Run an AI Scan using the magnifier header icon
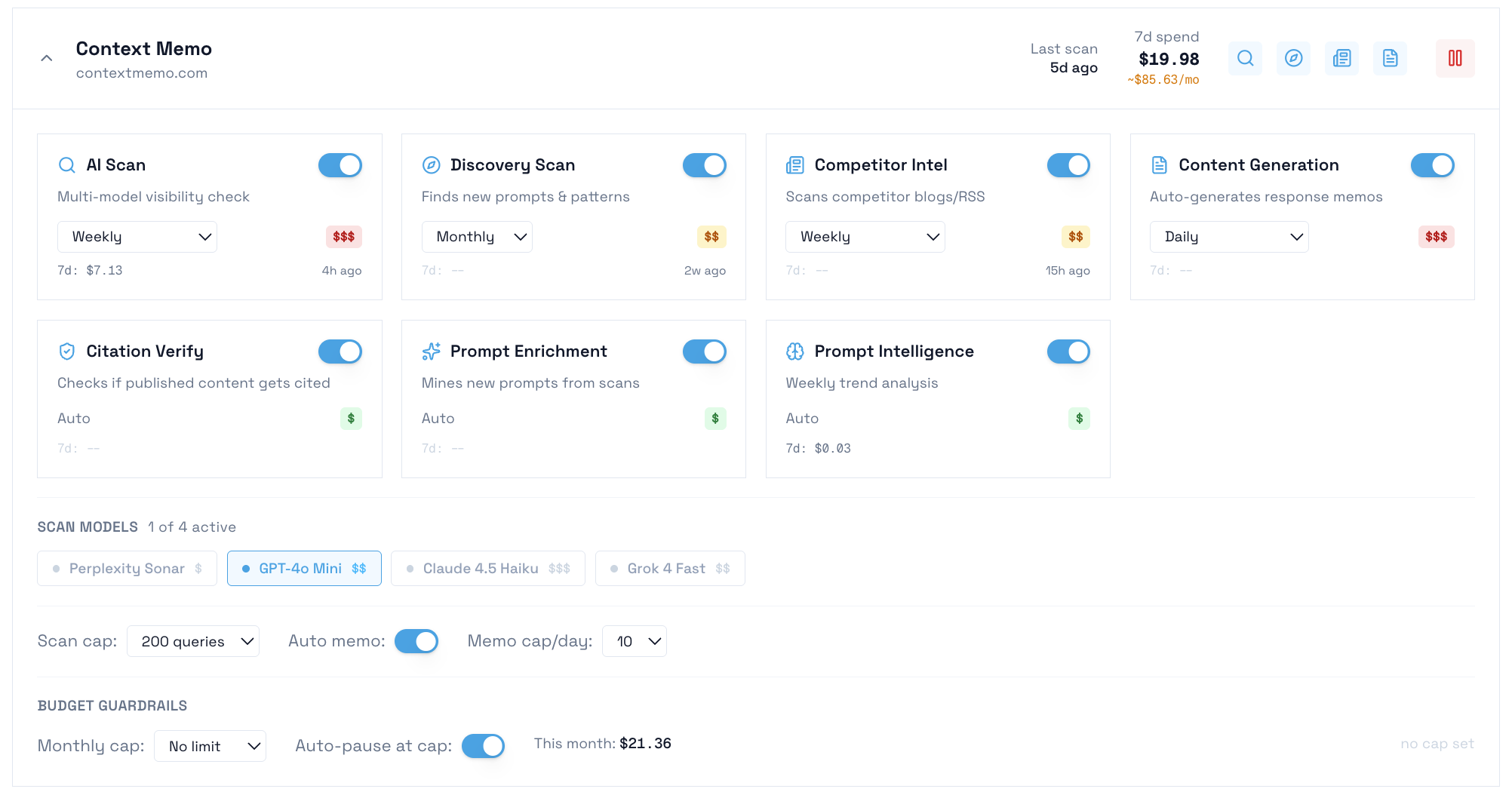Viewport: 1512px width, 795px height. coord(1245,58)
